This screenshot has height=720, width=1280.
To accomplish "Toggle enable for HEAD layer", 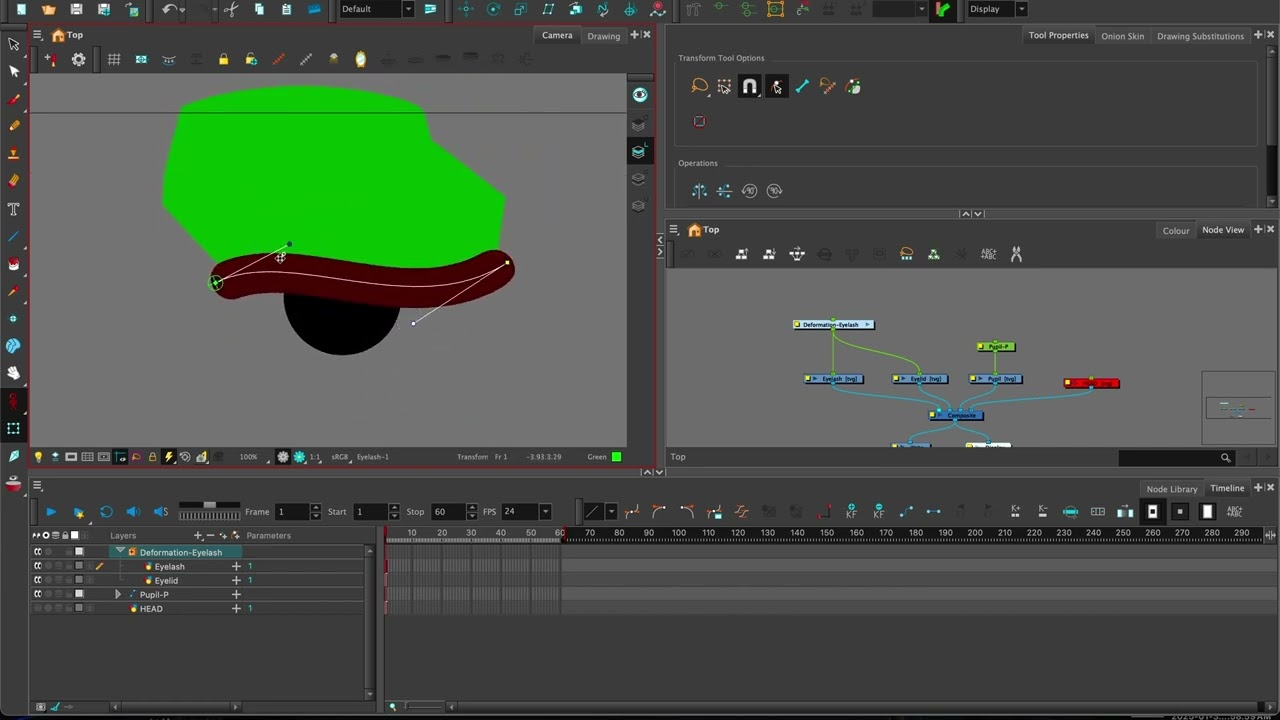I will point(38,608).
